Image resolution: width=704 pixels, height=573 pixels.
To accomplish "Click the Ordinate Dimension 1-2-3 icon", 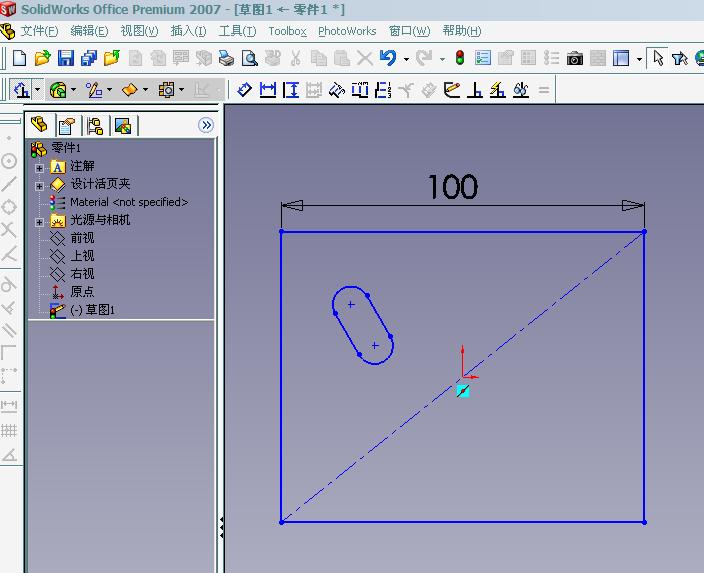I will tap(383, 90).
